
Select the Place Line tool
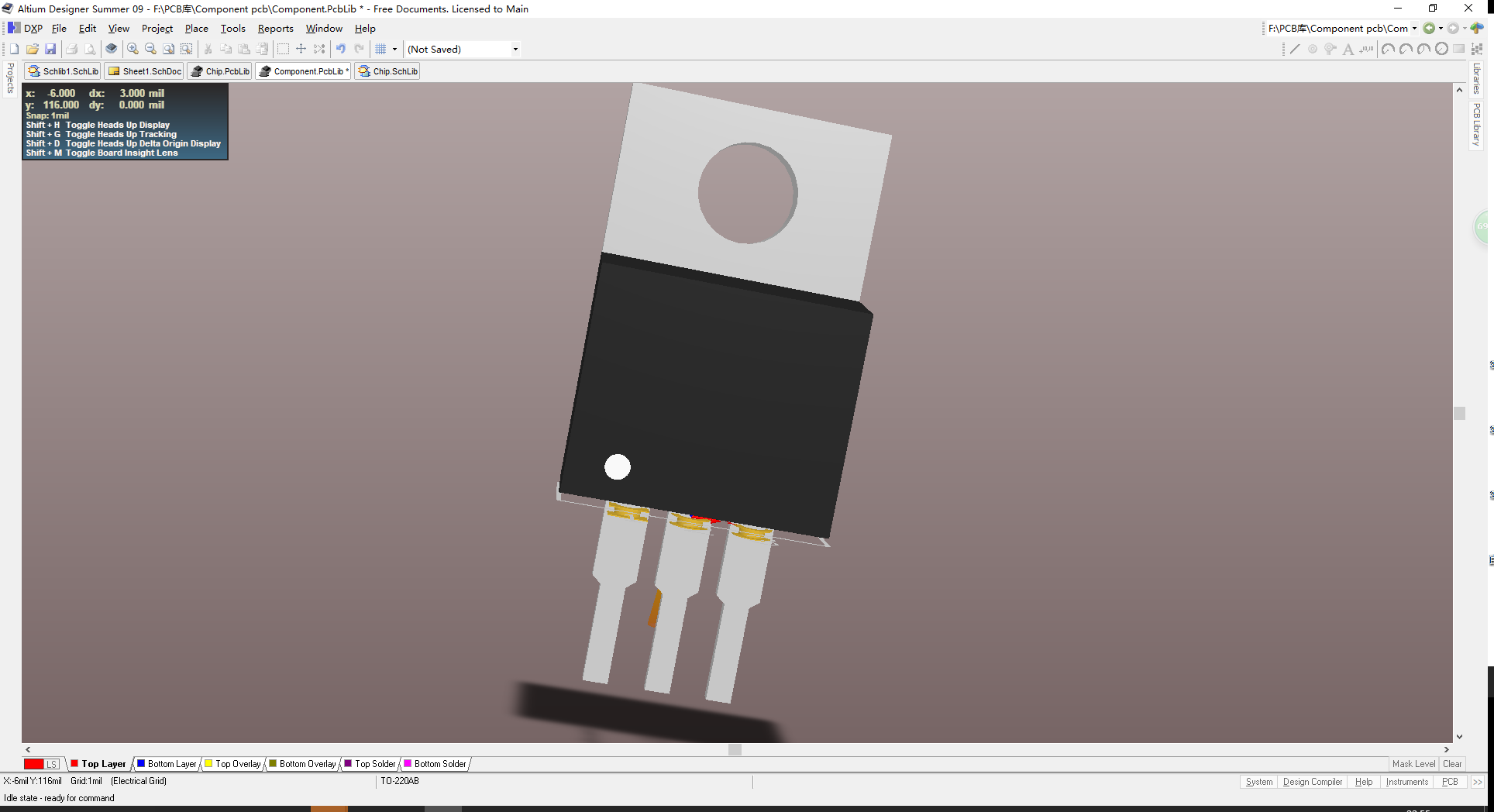[x=1295, y=49]
